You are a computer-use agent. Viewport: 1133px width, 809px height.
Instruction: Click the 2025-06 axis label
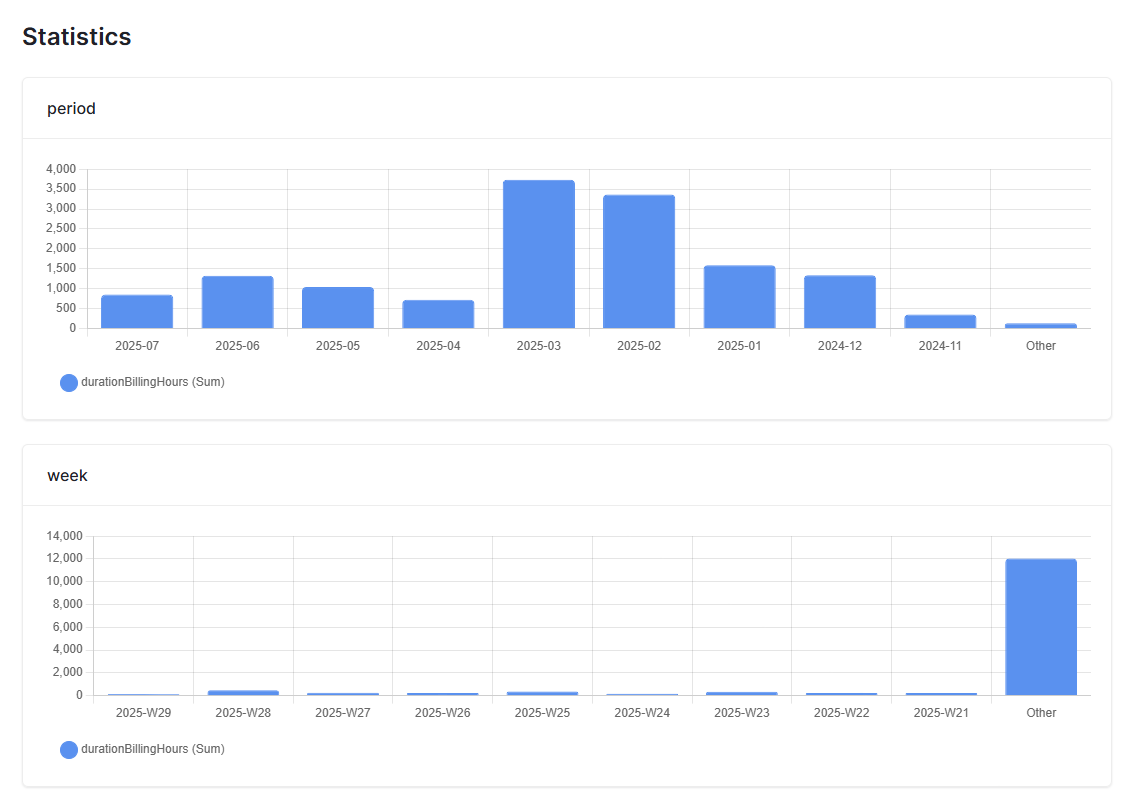click(x=237, y=346)
